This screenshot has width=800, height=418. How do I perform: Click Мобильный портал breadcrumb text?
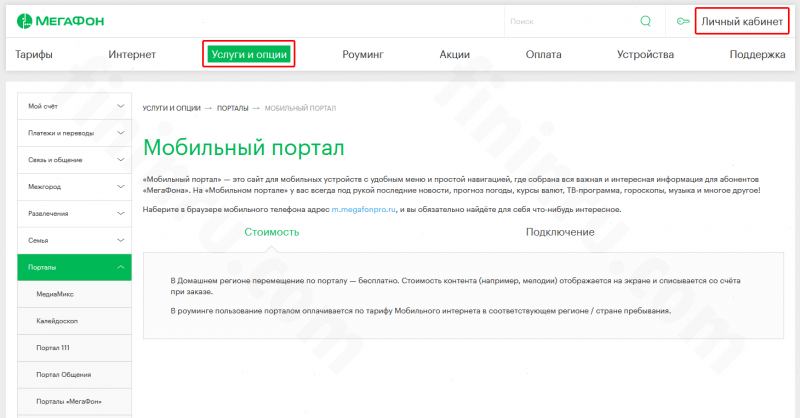(x=300, y=108)
